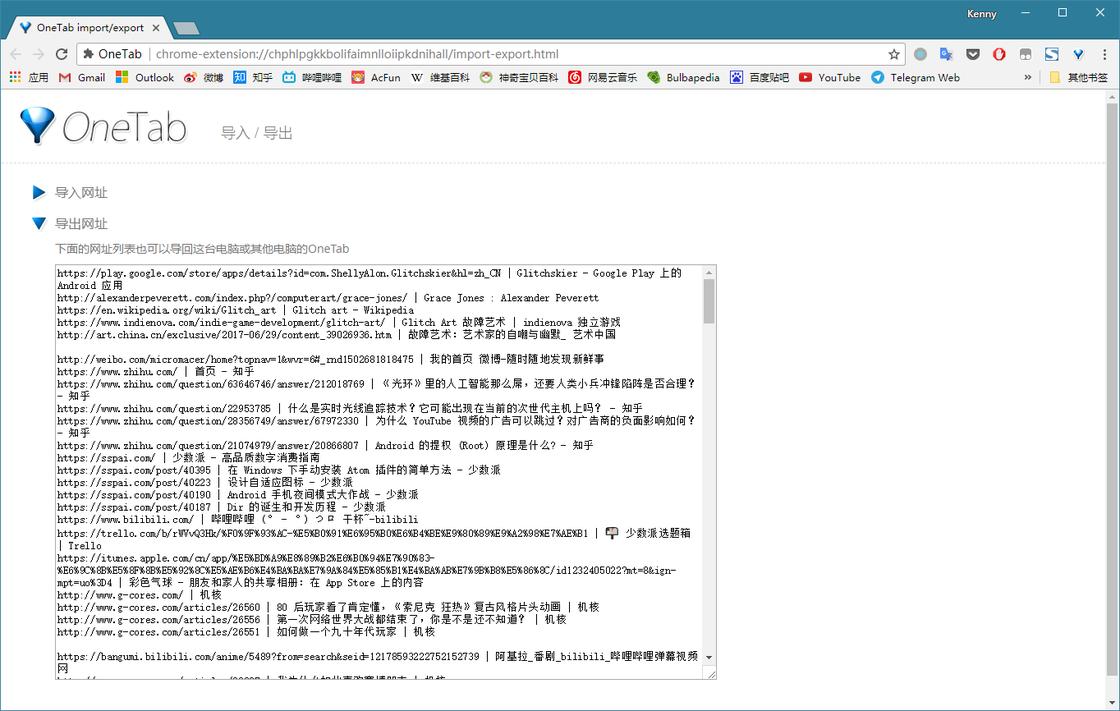The width and height of the screenshot is (1120, 711).
Task: Open the 百度贴吧 bookmark
Action: 759,77
